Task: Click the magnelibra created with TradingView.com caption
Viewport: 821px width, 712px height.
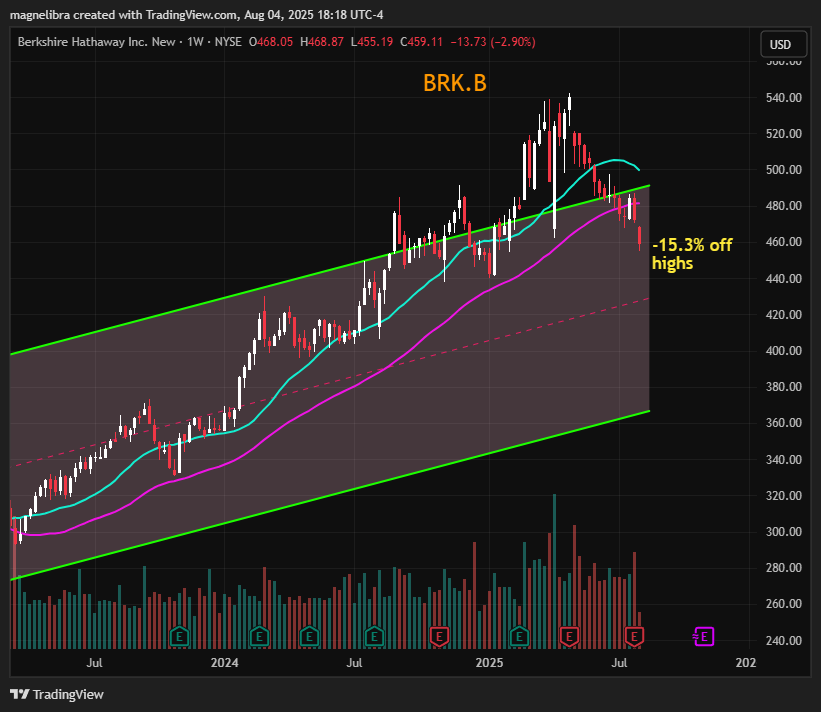Action: (196, 15)
